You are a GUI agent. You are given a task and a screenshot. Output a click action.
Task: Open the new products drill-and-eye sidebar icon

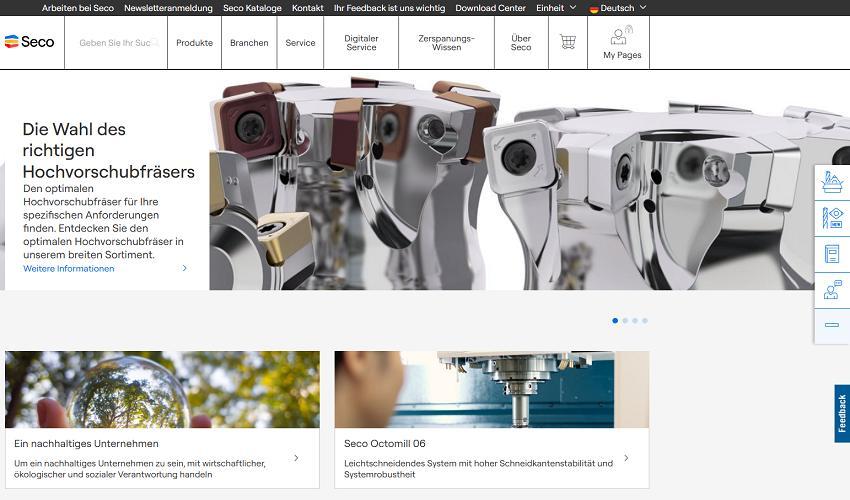(832, 217)
